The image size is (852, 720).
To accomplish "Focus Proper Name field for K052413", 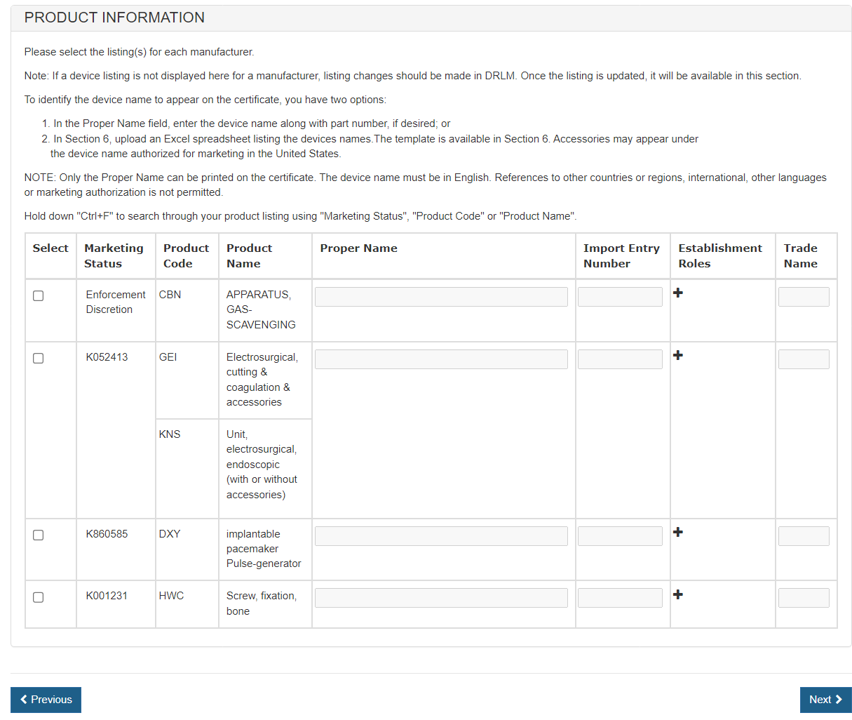I will coord(441,359).
